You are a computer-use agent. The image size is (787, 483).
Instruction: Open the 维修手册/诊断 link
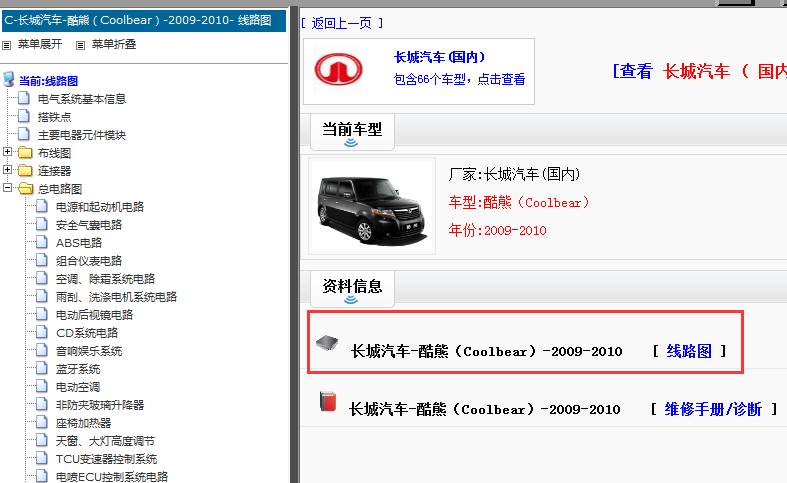(713, 409)
